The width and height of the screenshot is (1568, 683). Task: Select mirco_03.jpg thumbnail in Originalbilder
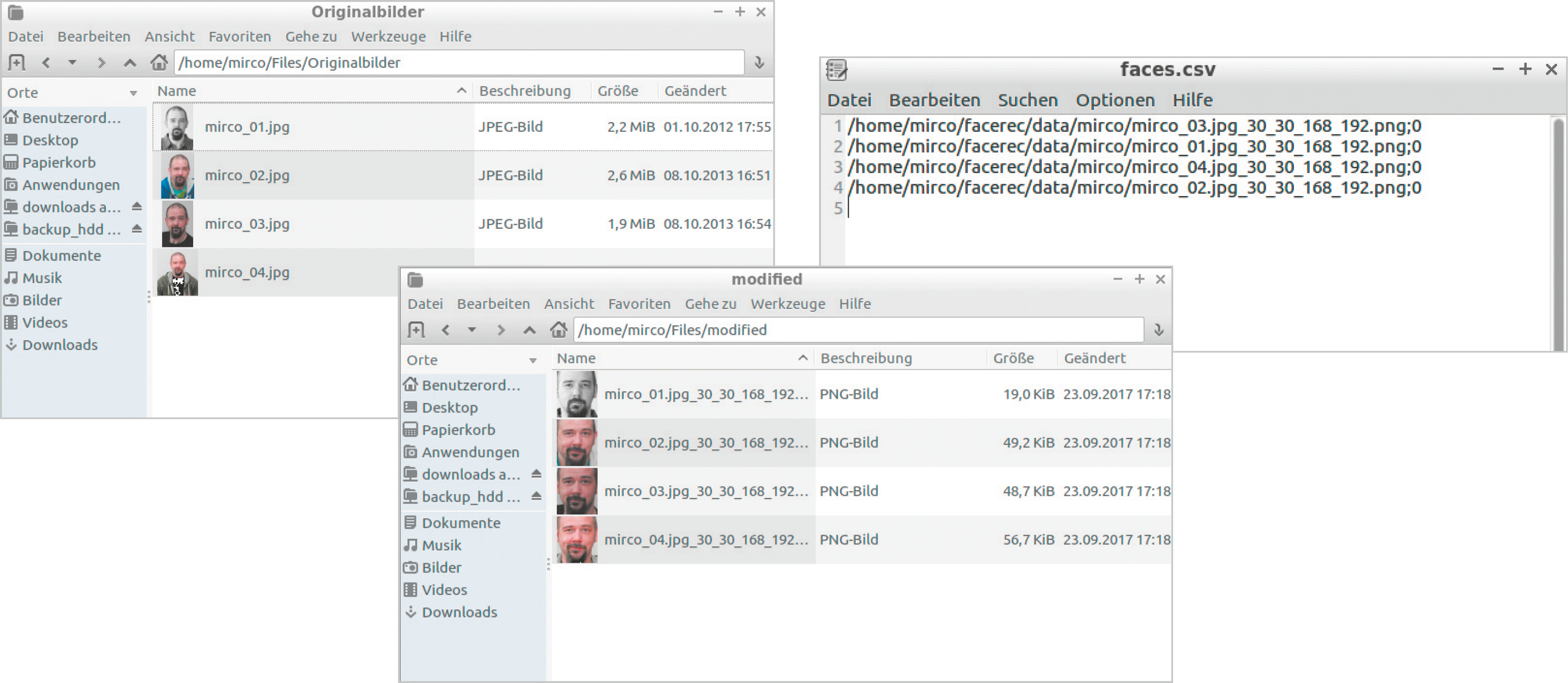tap(177, 224)
